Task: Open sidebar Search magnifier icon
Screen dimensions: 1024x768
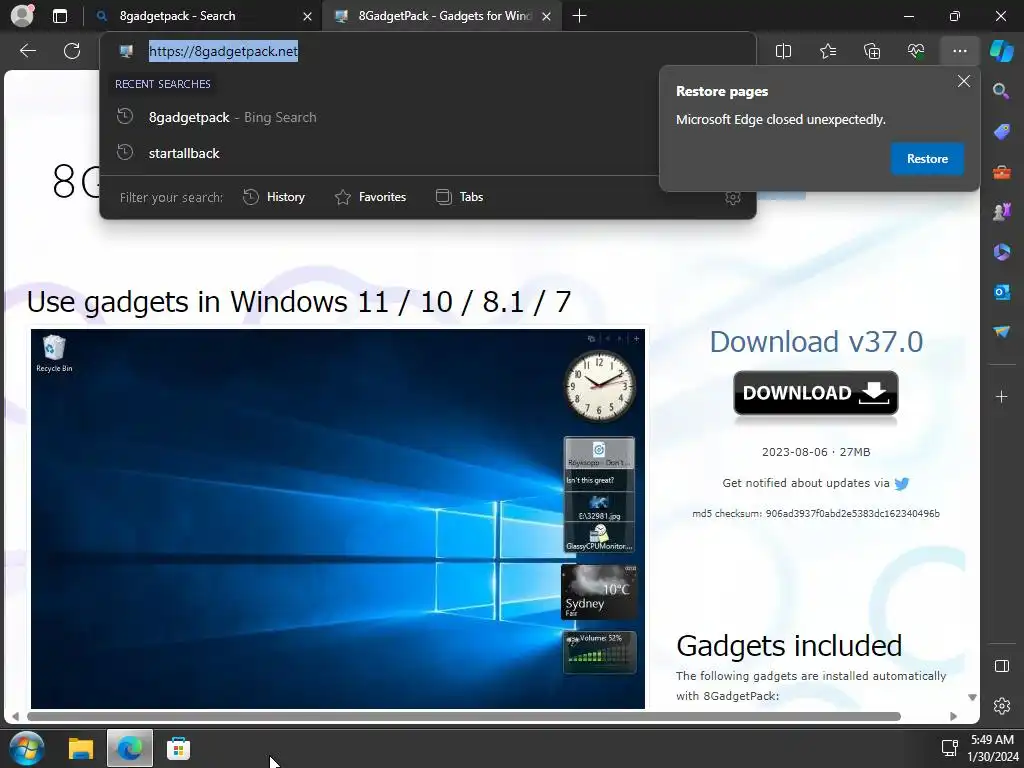Action: tap(1001, 91)
